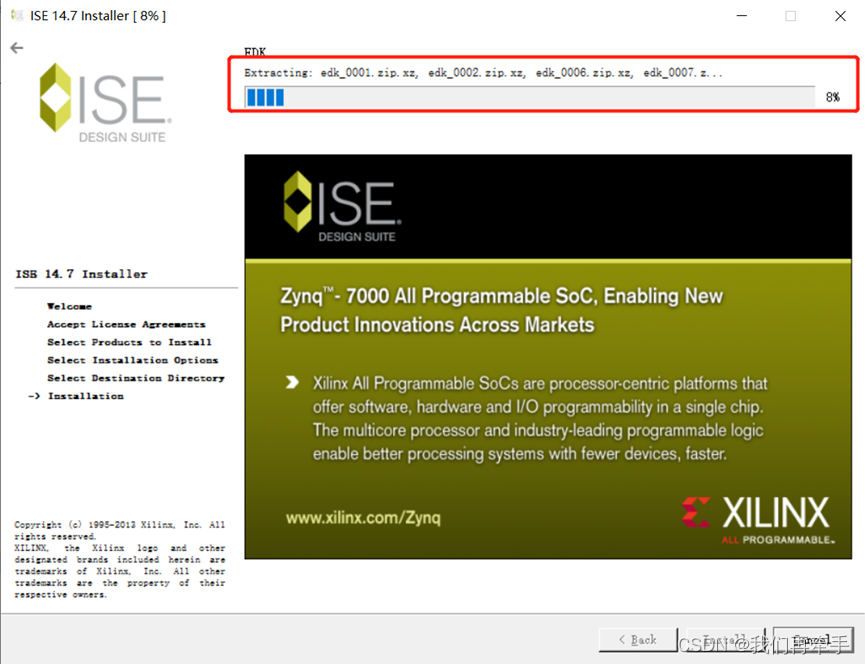Minimize the installer window
Image resolution: width=865 pixels, height=664 pixels.
point(742,16)
